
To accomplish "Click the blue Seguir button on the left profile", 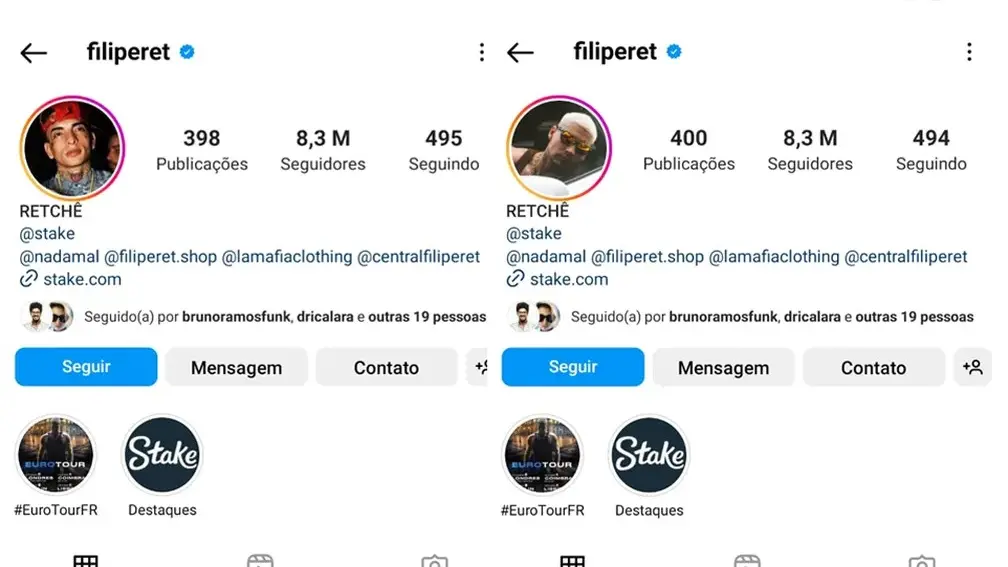I will pos(86,367).
